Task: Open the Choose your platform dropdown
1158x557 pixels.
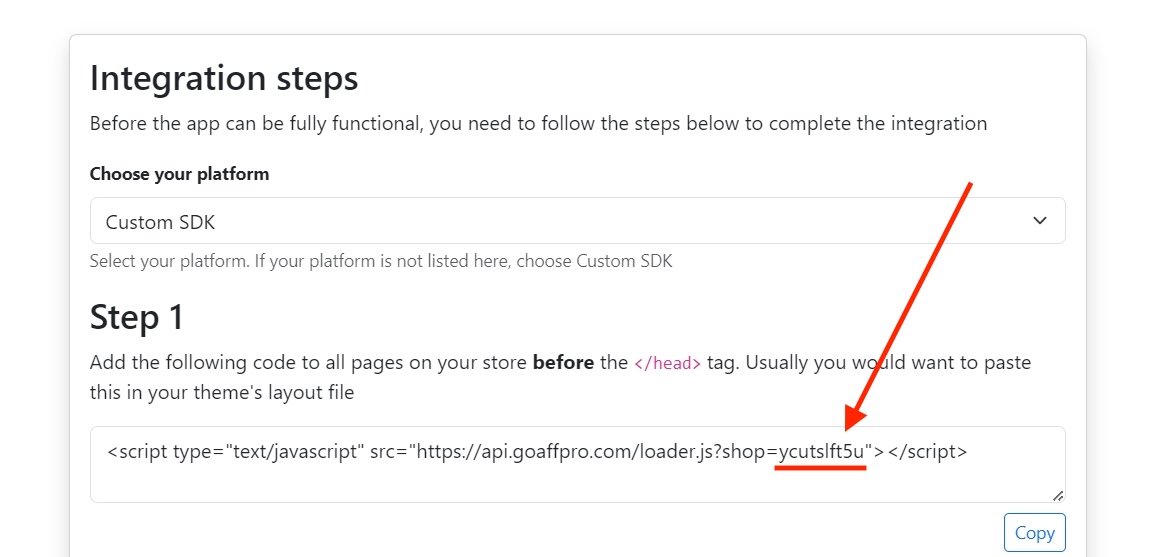Action: point(577,221)
